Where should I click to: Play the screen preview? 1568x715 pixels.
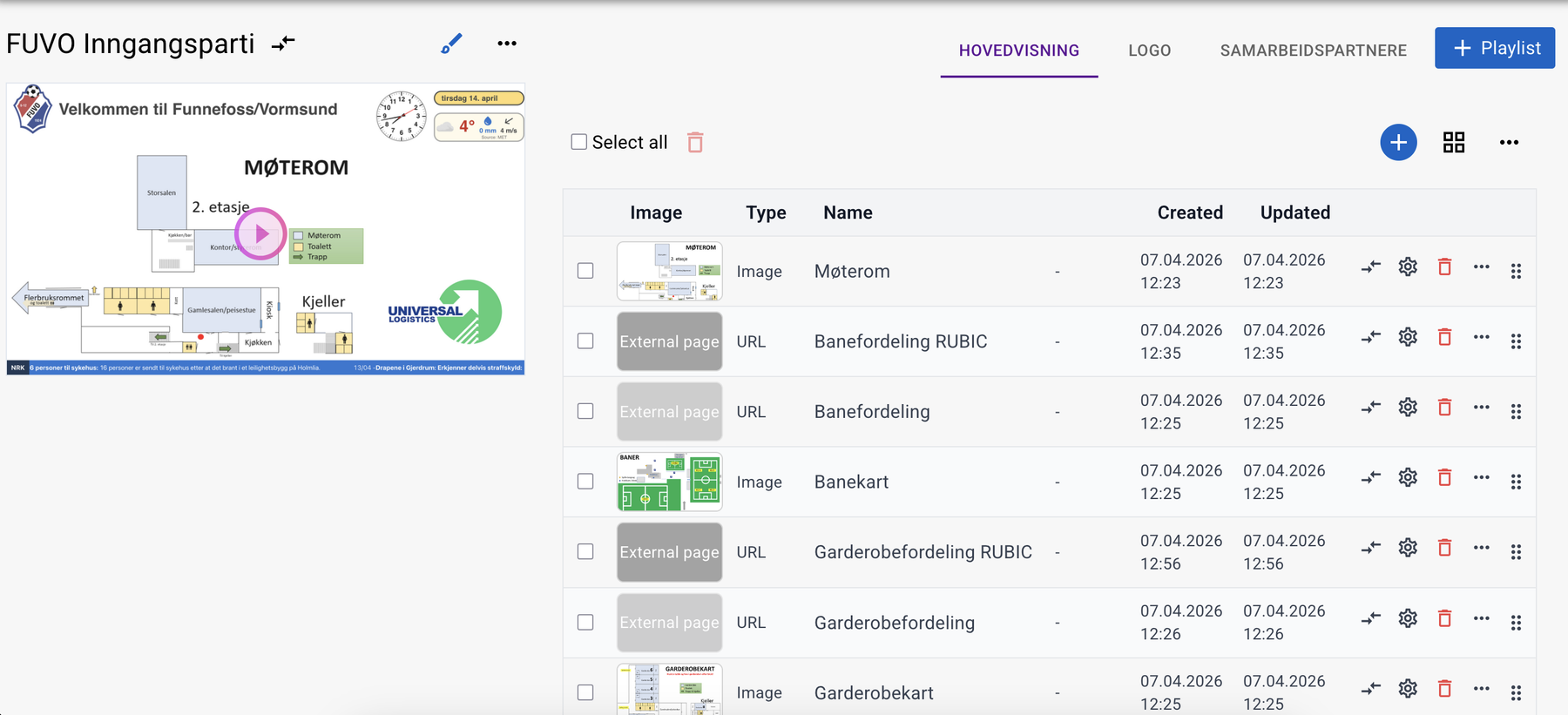260,233
